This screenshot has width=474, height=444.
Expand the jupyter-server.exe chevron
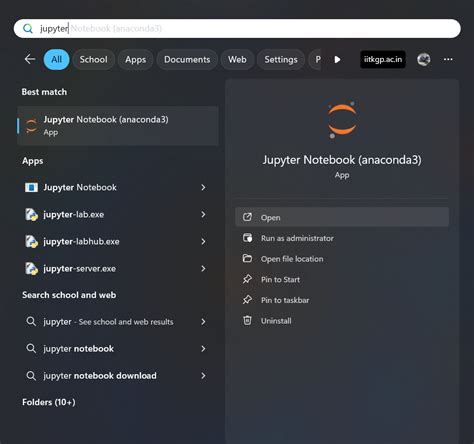coord(203,268)
